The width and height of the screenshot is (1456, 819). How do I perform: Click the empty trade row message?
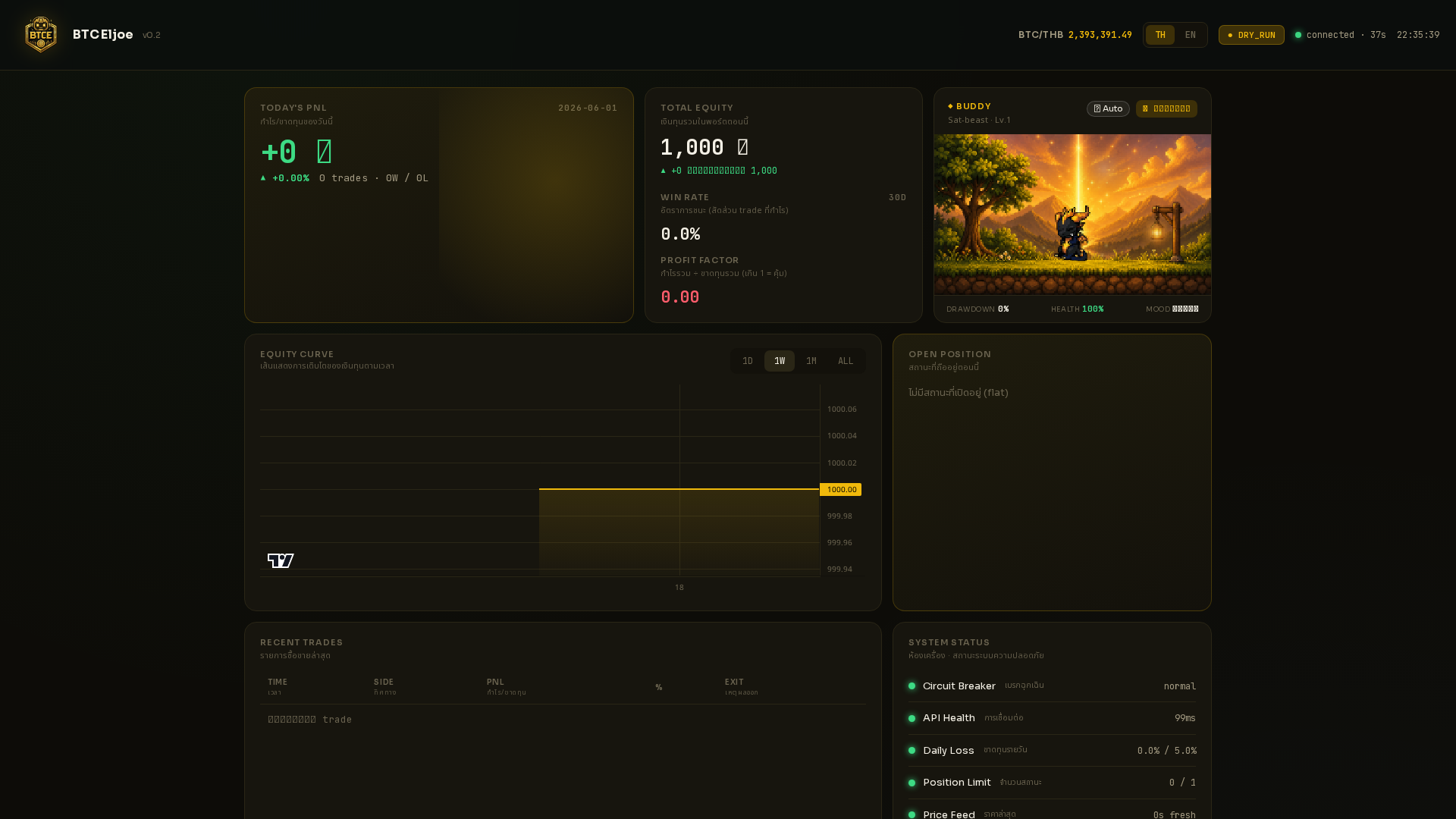click(309, 720)
